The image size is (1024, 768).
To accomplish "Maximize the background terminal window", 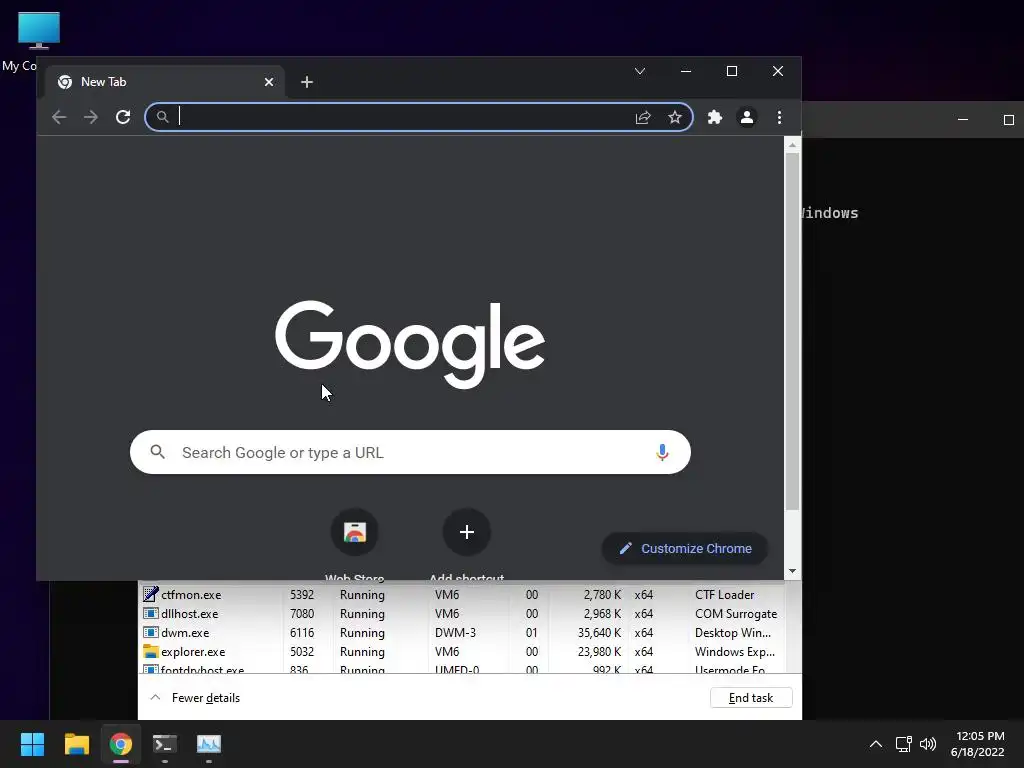I will [x=1008, y=120].
